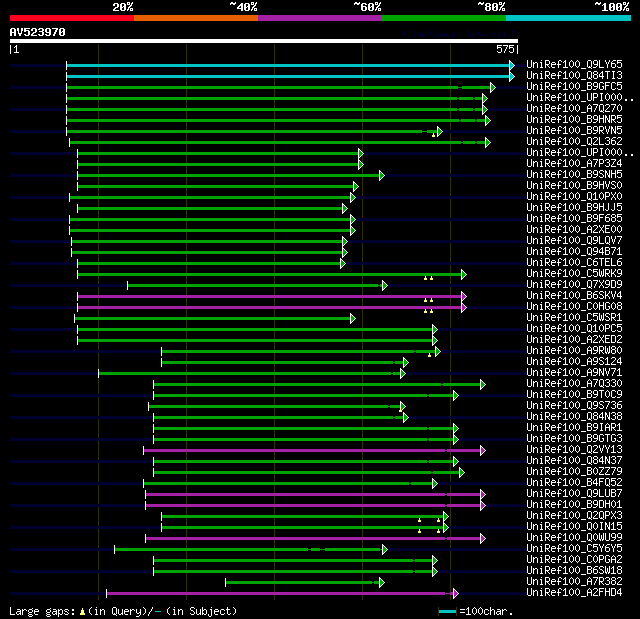640x619 pixels.
Task: View the UniRef100_A9RW80 subject
Action: [574, 351]
